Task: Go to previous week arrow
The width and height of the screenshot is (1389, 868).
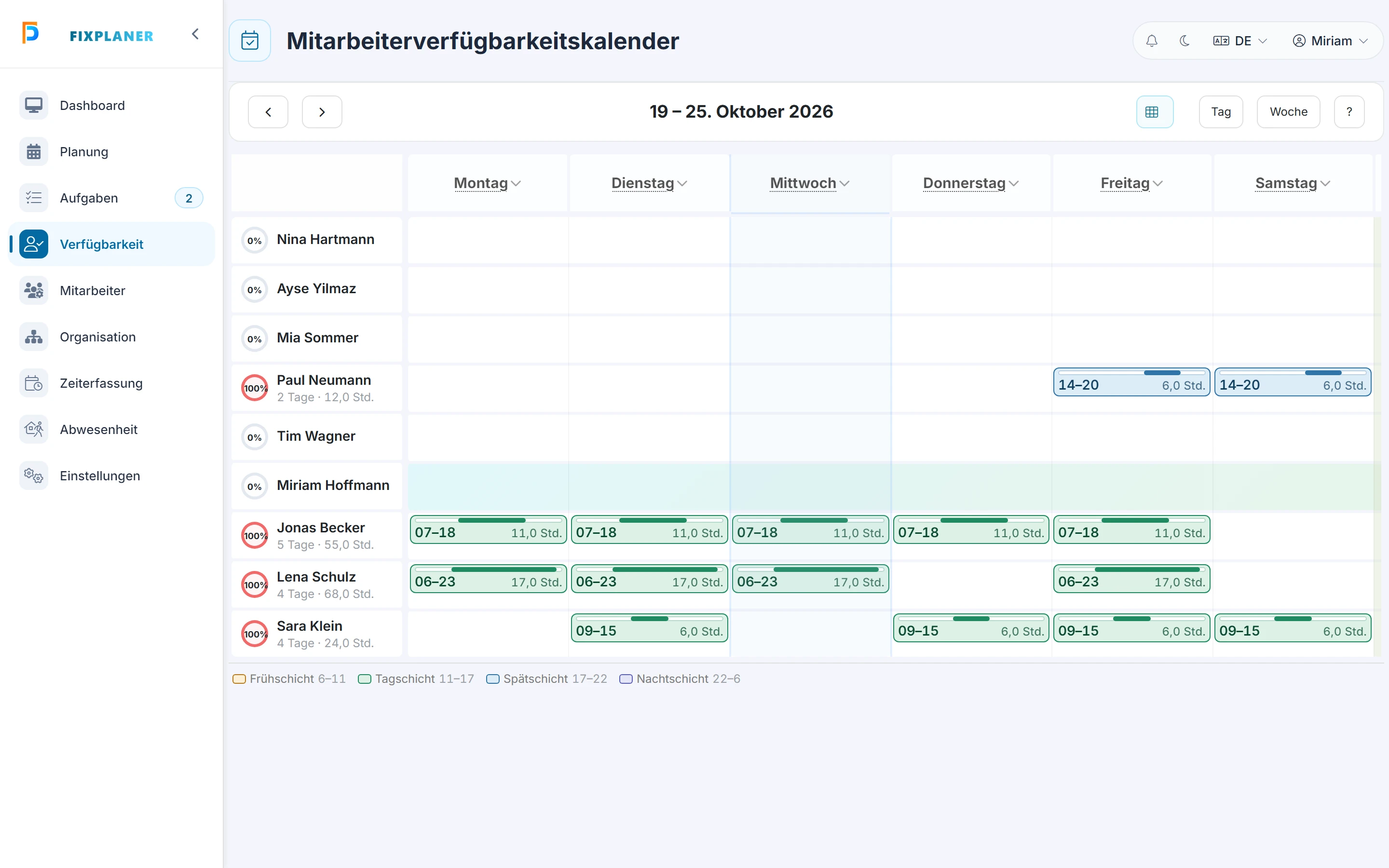Action: tap(268, 112)
